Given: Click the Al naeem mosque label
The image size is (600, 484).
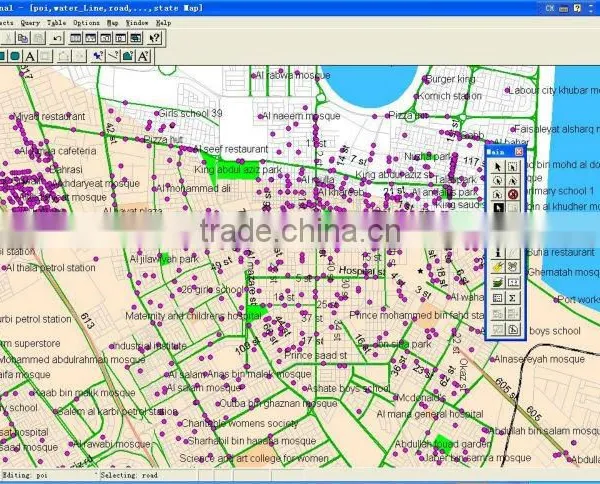Looking at the screenshot, I should pos(302,116).
